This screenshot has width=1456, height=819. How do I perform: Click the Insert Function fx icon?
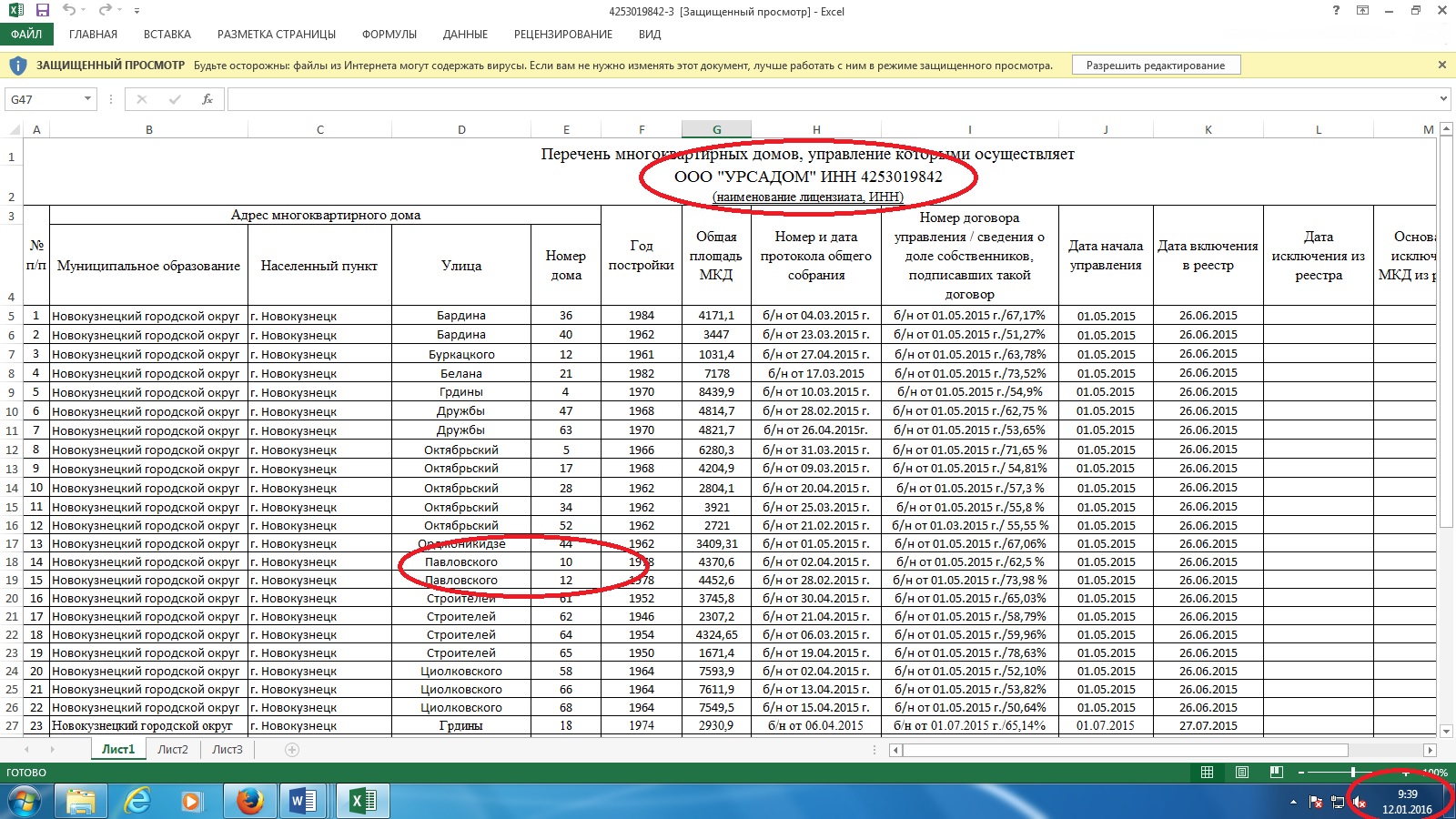click(207, 99)
